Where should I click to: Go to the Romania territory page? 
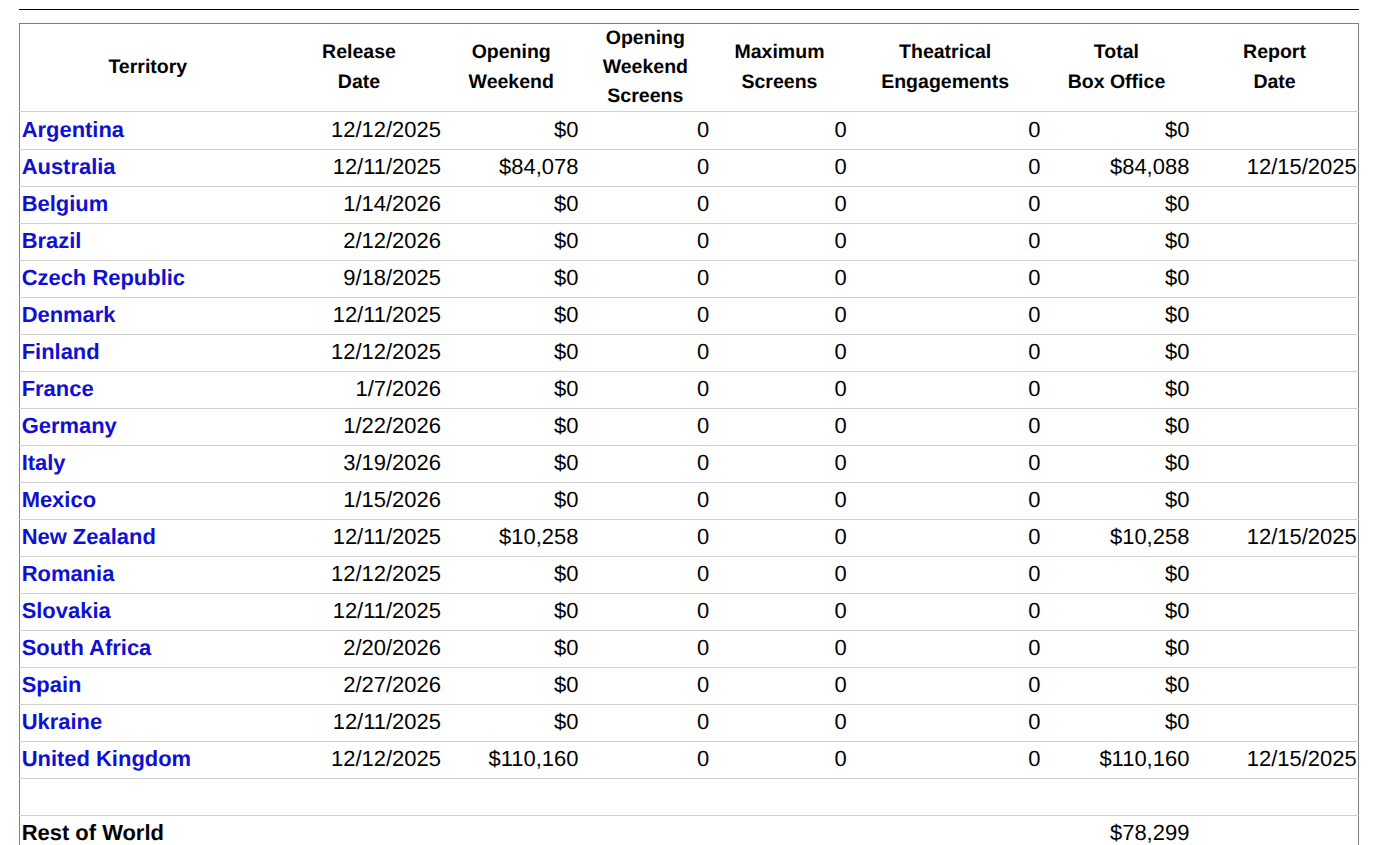[68, 574]
